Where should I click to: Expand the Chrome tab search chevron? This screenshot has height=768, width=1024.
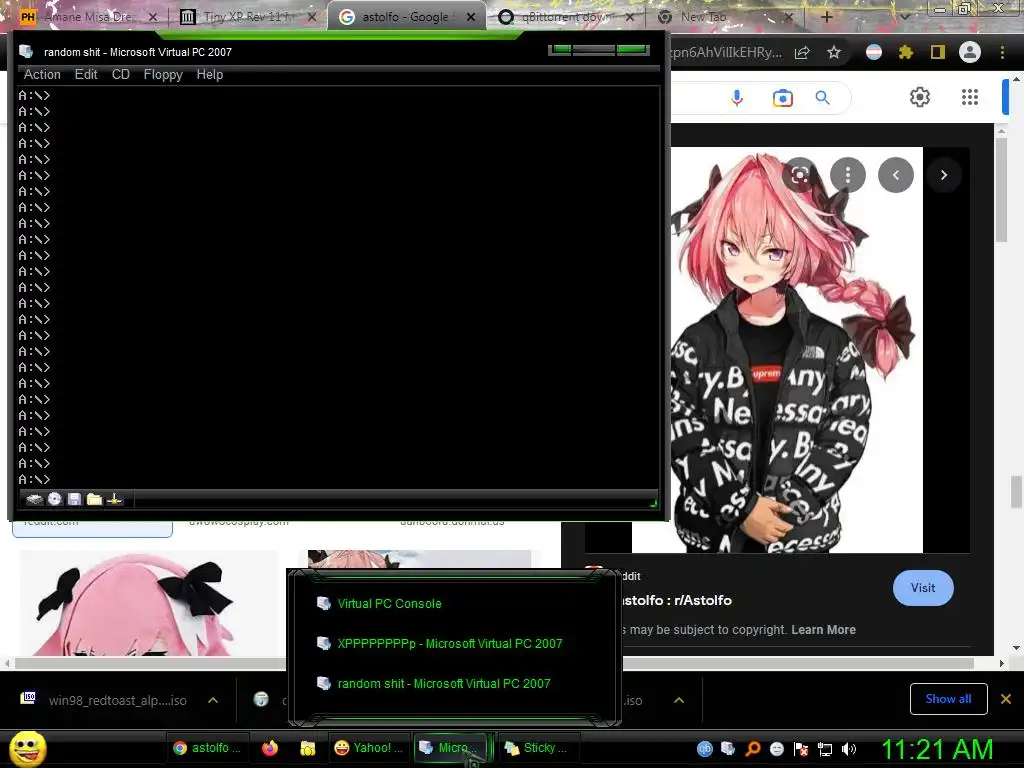point(904,17)
